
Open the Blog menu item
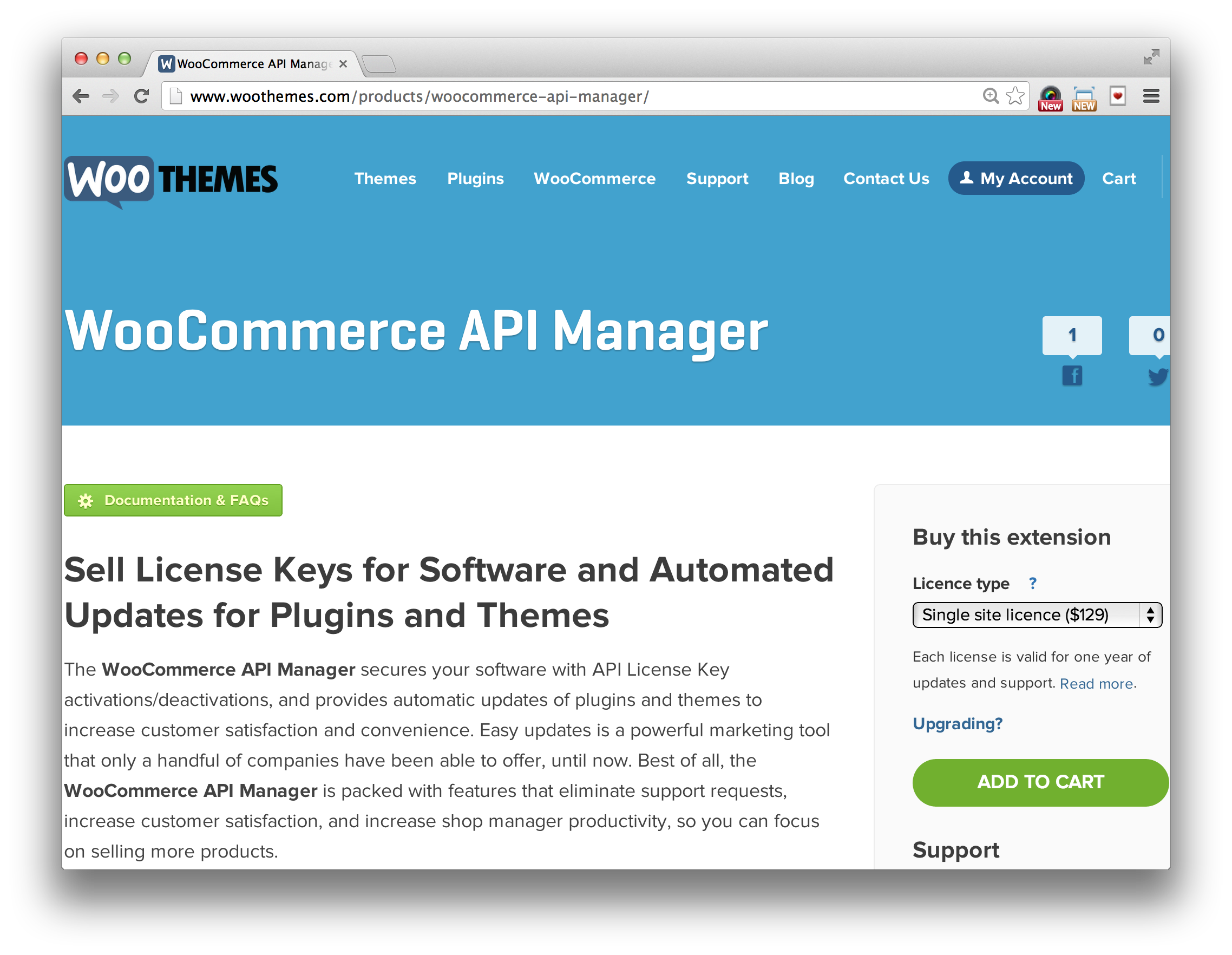tap(796, 178)
